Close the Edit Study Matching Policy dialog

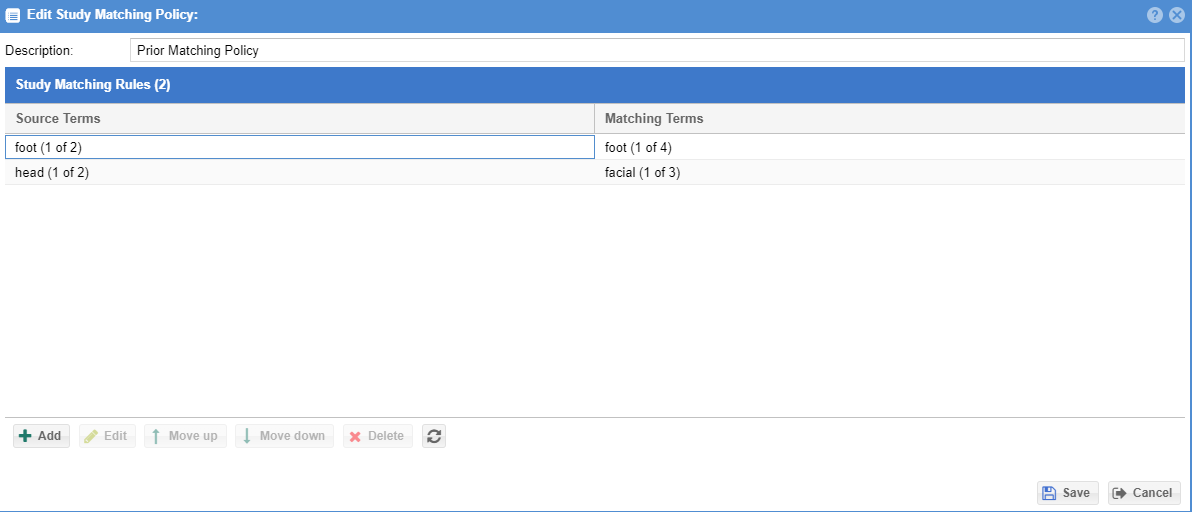tap(1177, 15)
